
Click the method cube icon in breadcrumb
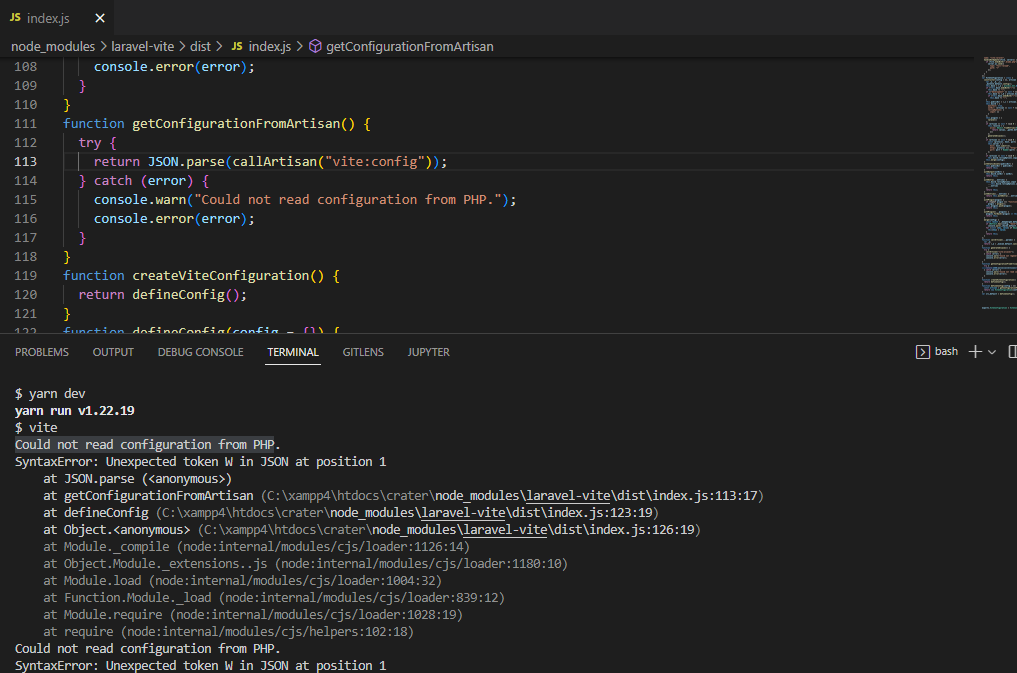tap(315, 46)
